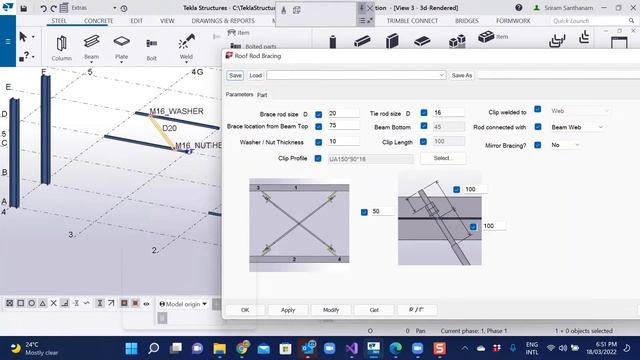The image size is (640, 360).
Task: Click the Get button
Action: pyautogui.click(x=374, y=310)
